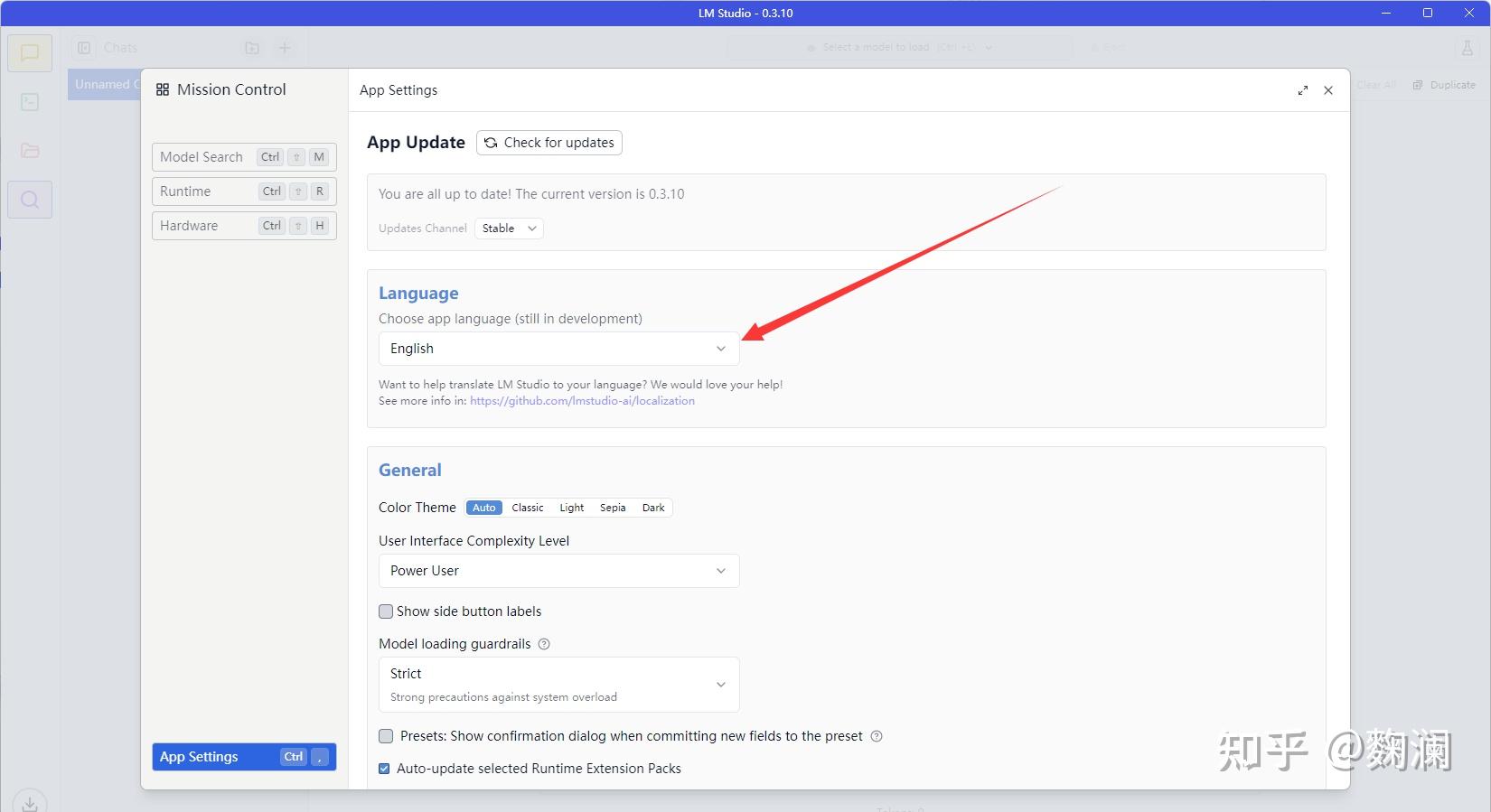Open My Models folder sidebar icon

30,150
